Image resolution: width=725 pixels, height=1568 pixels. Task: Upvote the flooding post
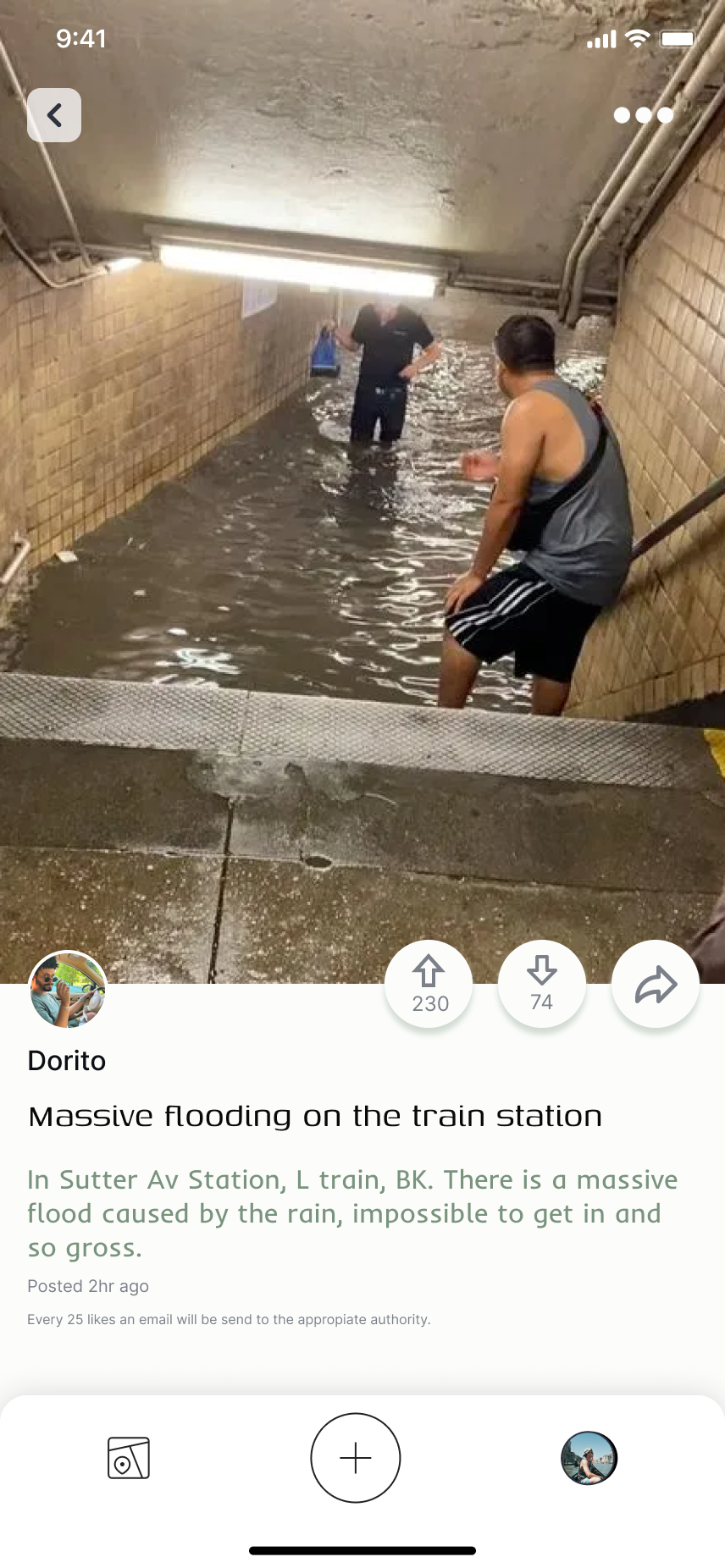429,984
